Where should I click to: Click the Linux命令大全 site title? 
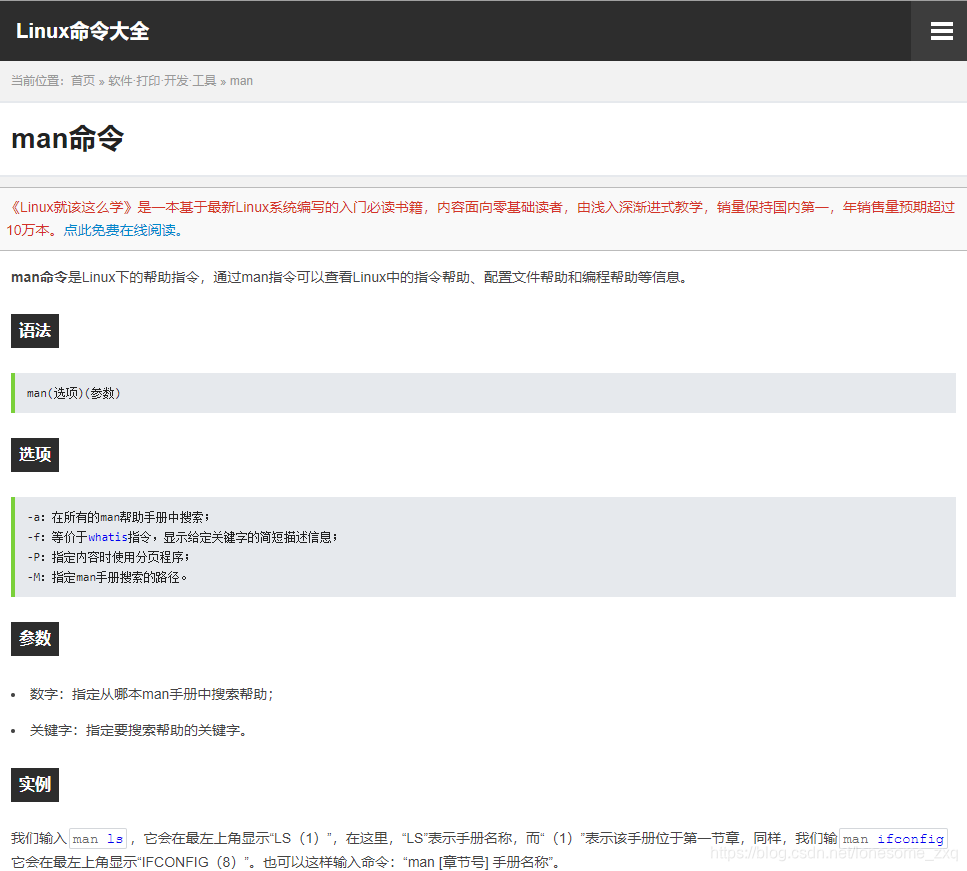(x=83, y=31)
